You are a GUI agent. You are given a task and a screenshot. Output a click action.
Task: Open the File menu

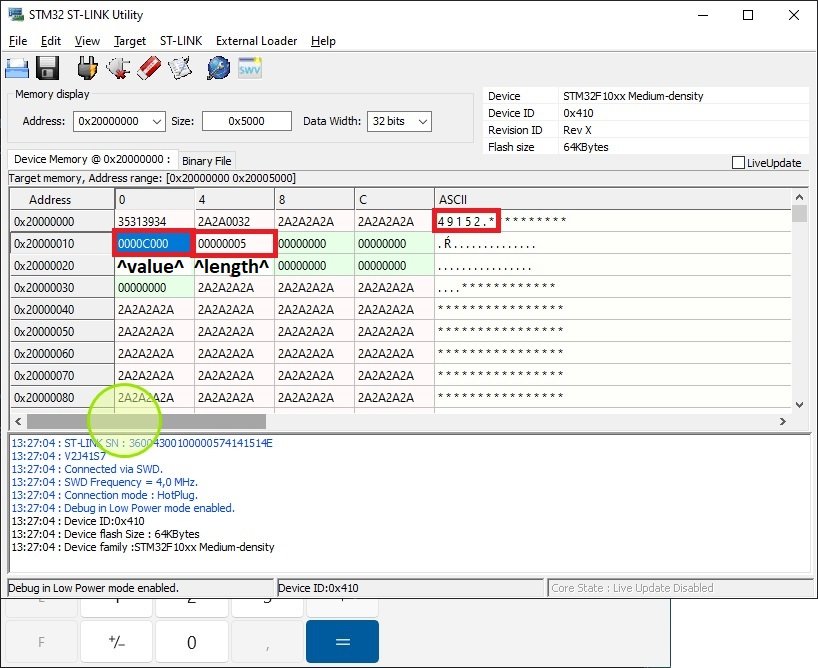[18, 41]
